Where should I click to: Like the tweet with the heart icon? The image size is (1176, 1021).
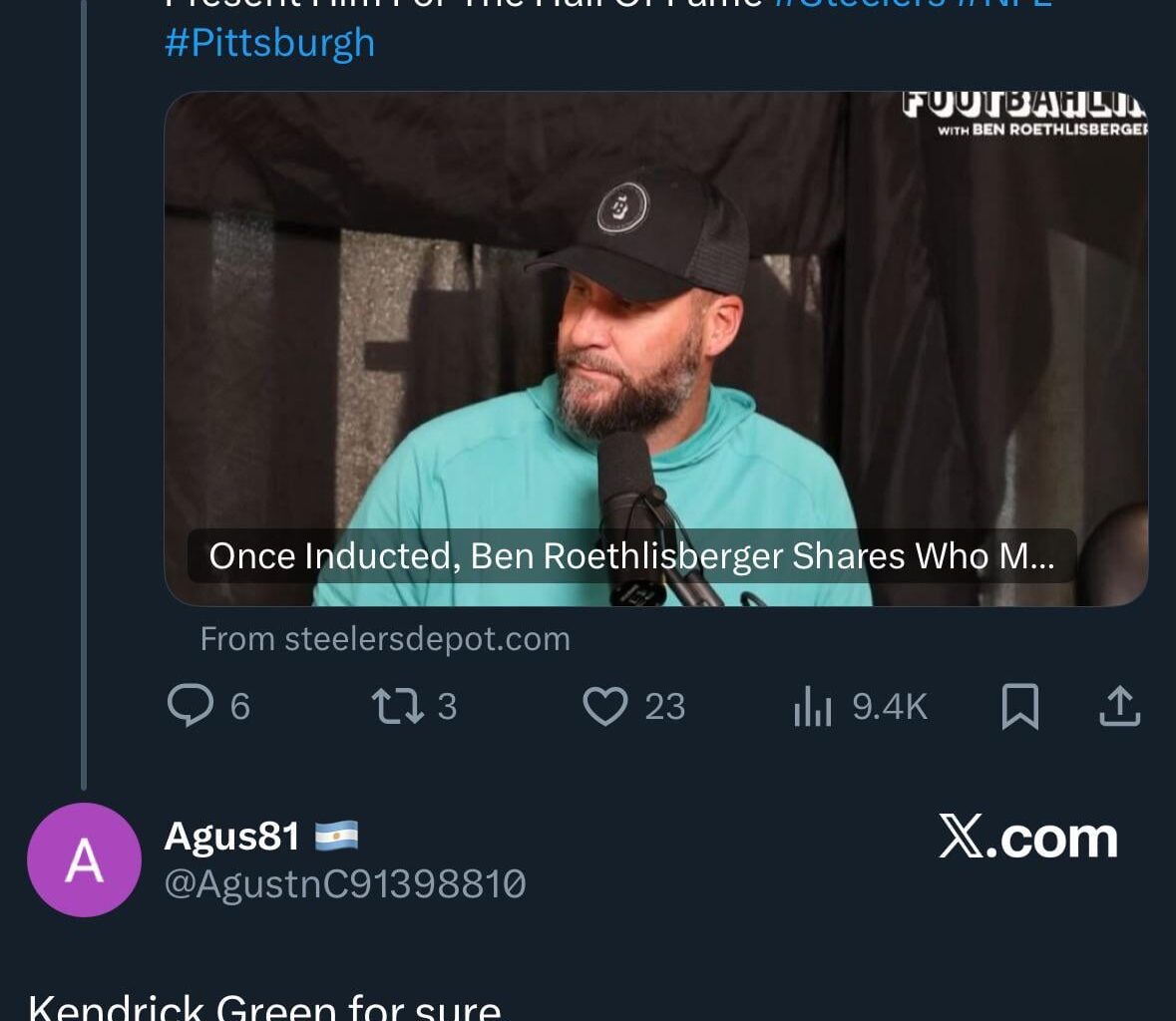(x=607, y=706)
